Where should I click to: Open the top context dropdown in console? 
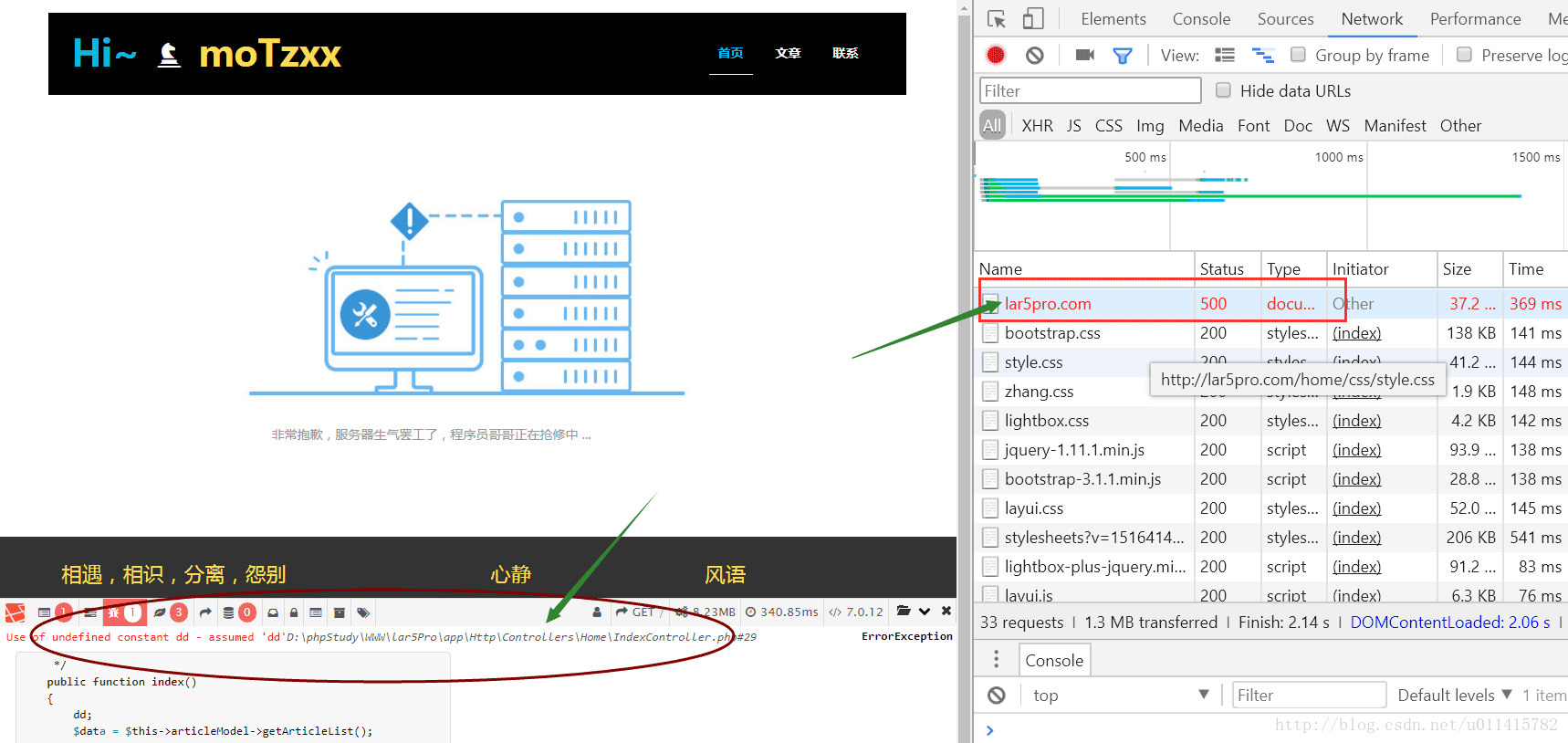1119,696
